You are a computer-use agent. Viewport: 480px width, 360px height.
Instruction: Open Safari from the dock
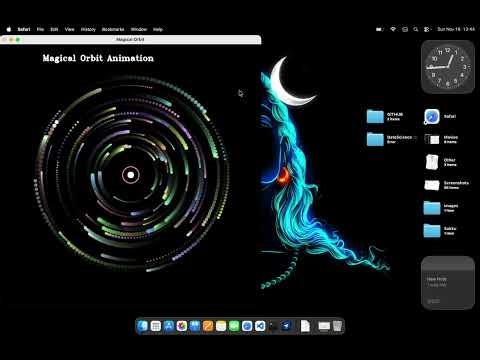click(x=247, y=326)
